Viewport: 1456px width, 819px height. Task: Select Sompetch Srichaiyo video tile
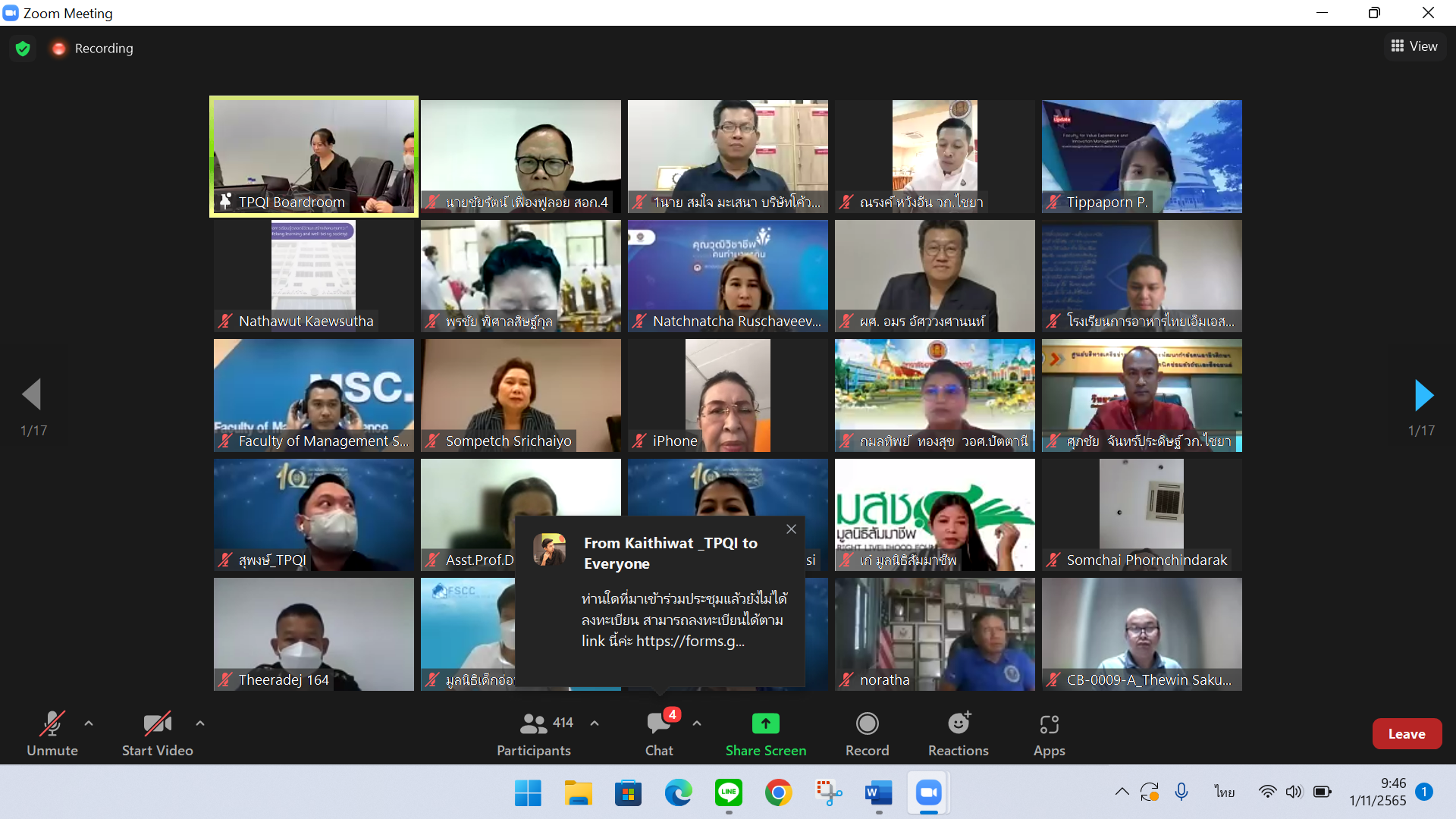(x=521, y=395)
